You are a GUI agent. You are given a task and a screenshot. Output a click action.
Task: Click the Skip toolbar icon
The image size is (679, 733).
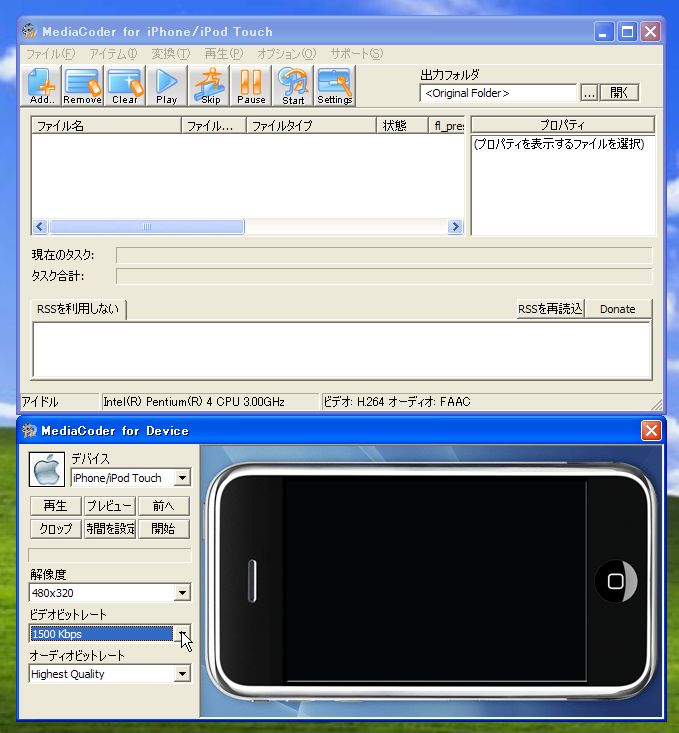click(x=210, y=86)
